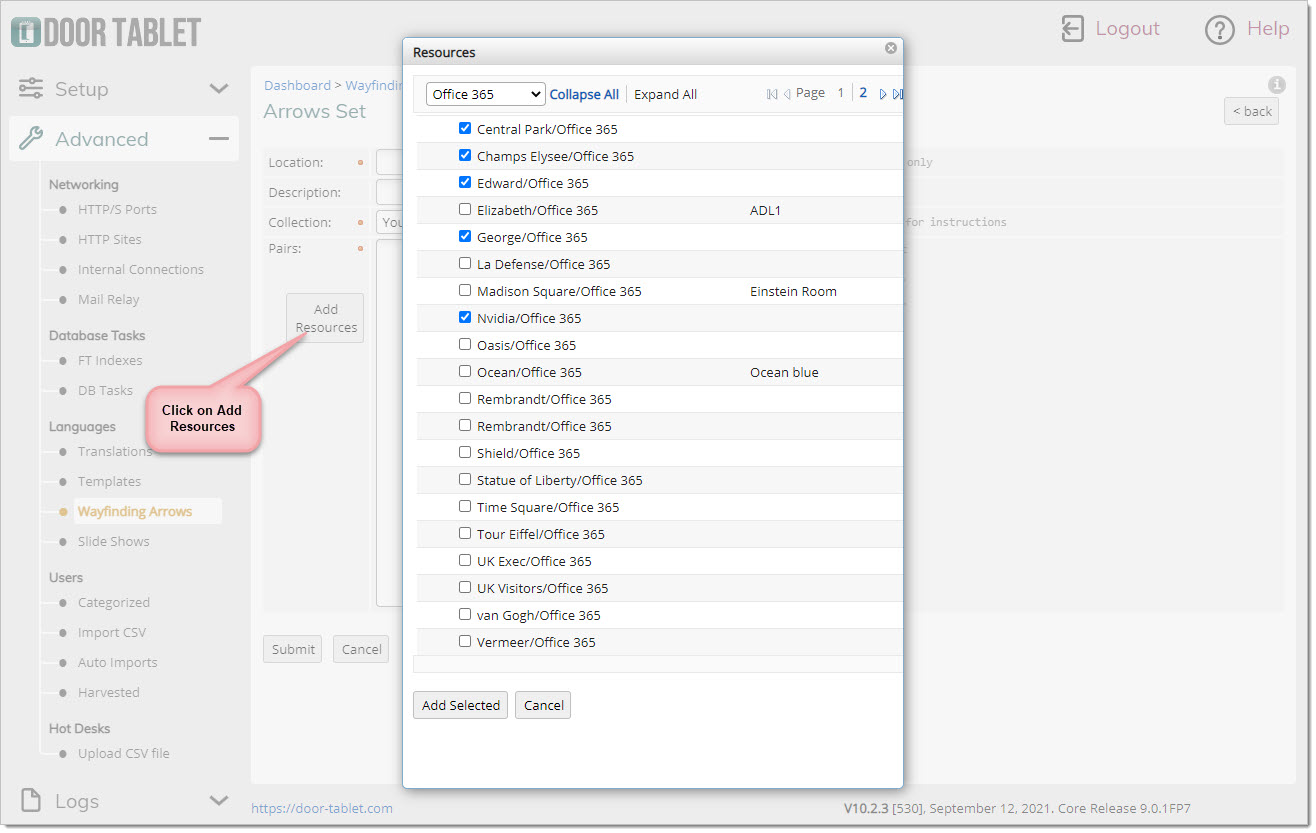Uncheck Champs Elysee/Office 365
Image resolution: width=1316 pixels, height=833 pixels.
coord(465,155)
